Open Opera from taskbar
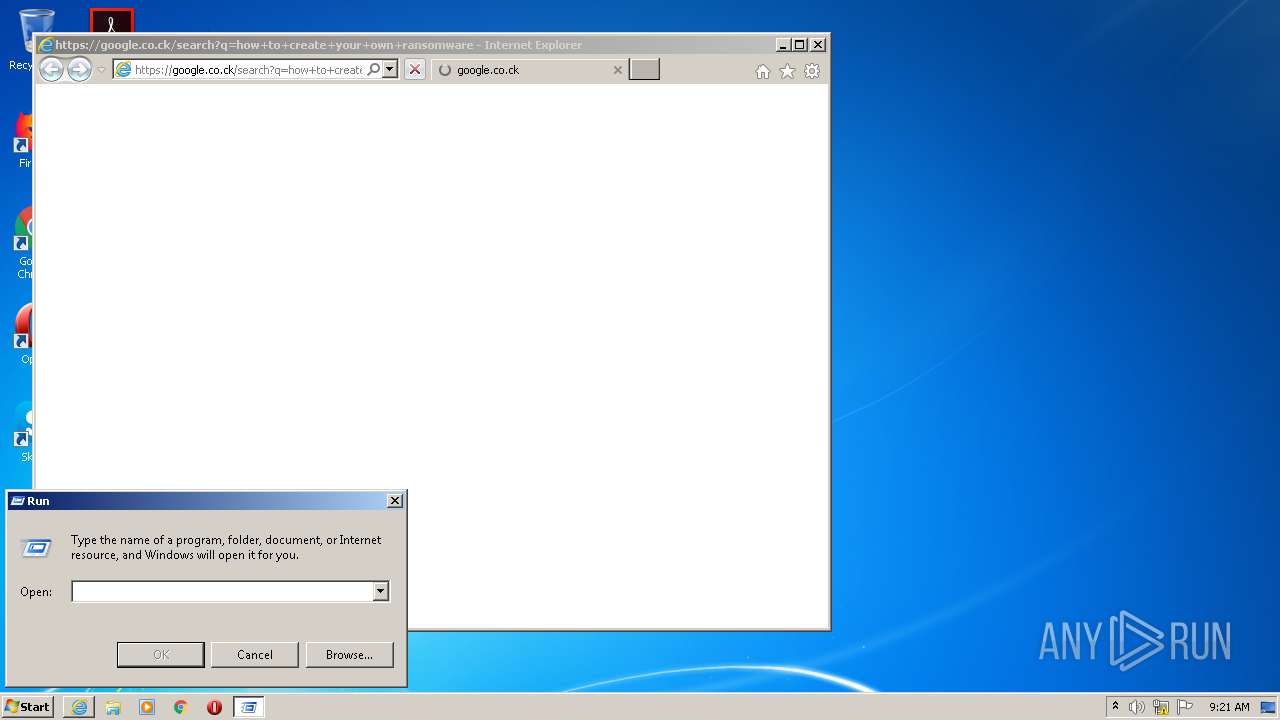 point(214,707)
